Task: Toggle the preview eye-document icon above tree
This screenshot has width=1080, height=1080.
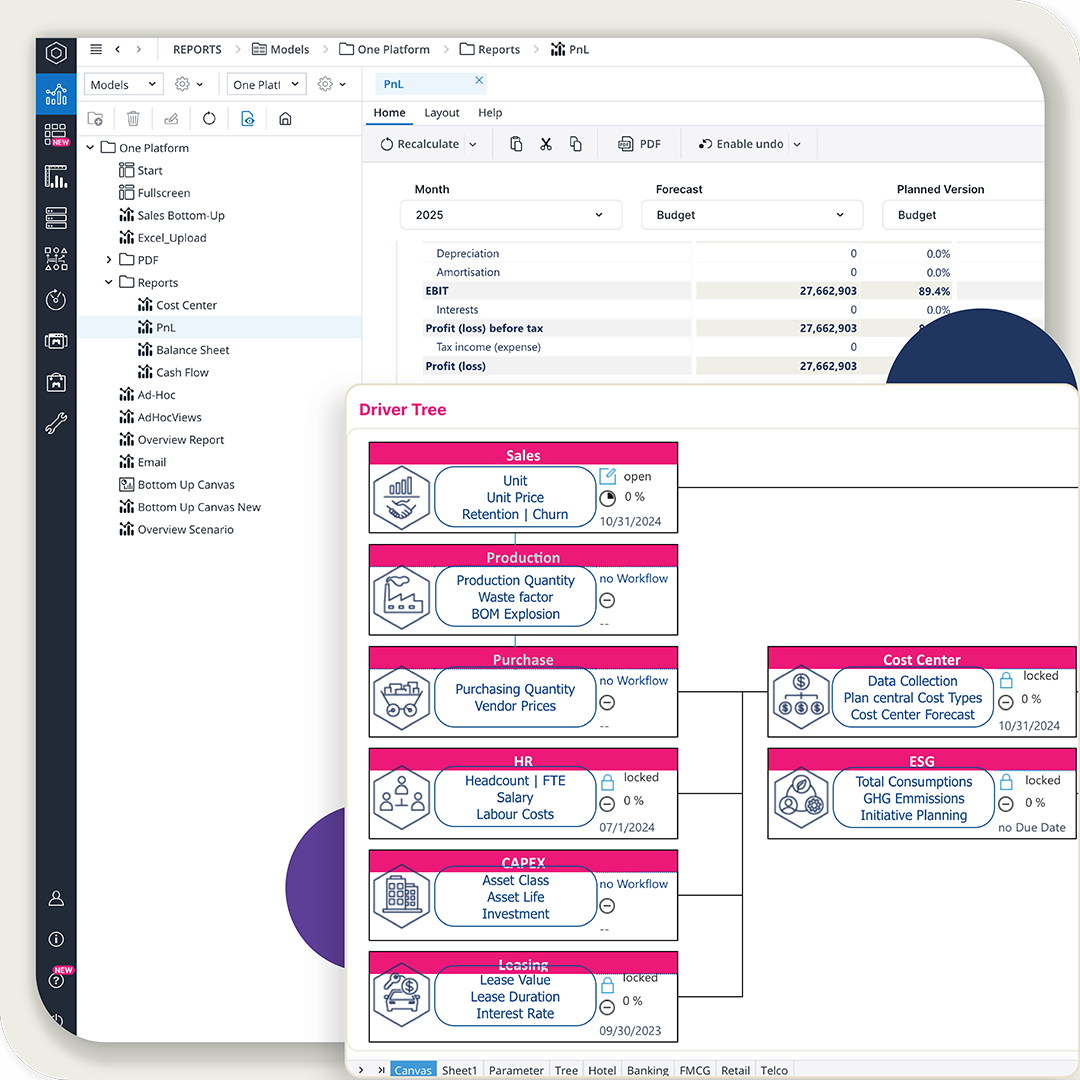Action: 247,119
